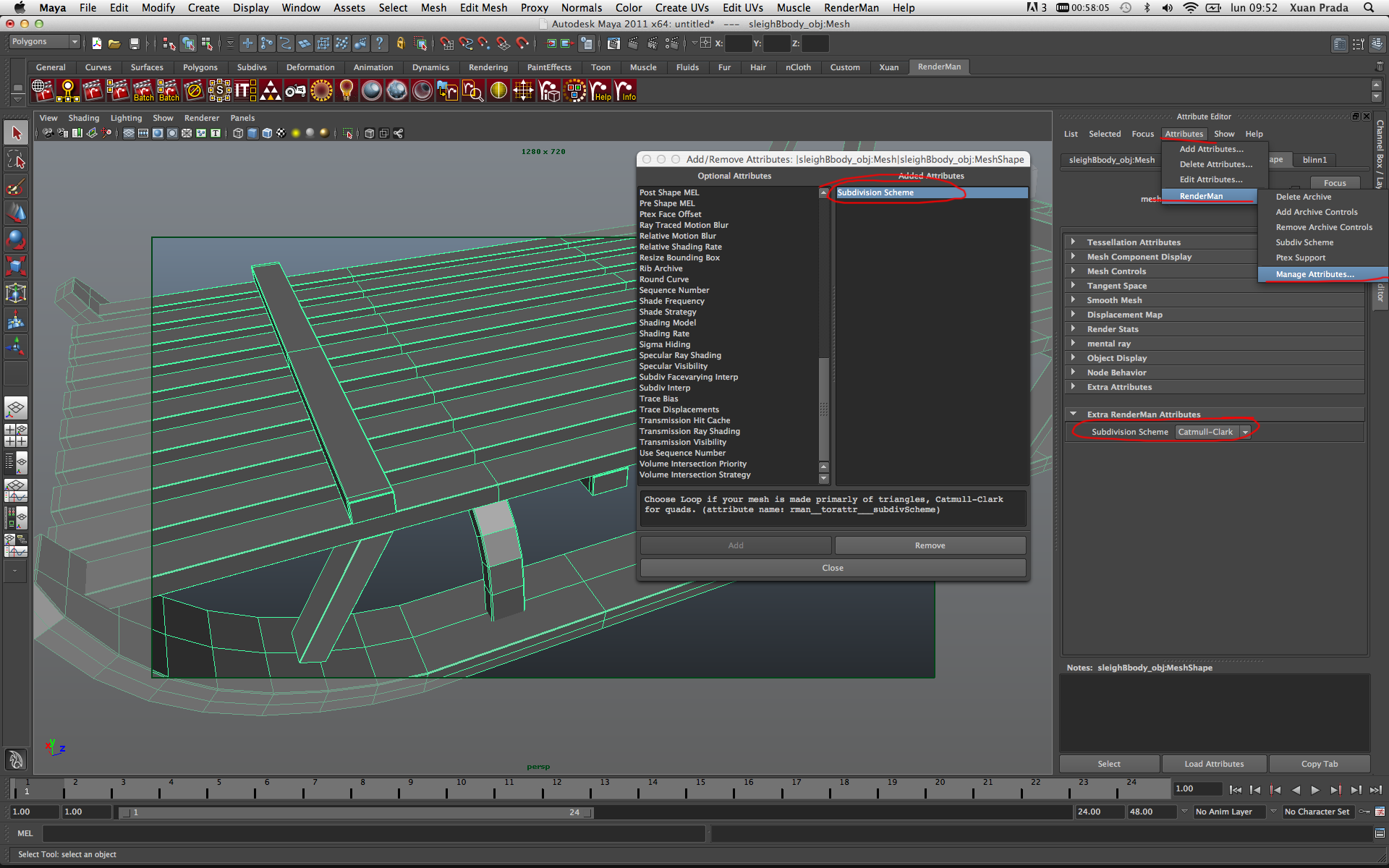This screenshot has height=868, width=1389.
Task: Switch to the four view layout
Action: click(16, 435)
